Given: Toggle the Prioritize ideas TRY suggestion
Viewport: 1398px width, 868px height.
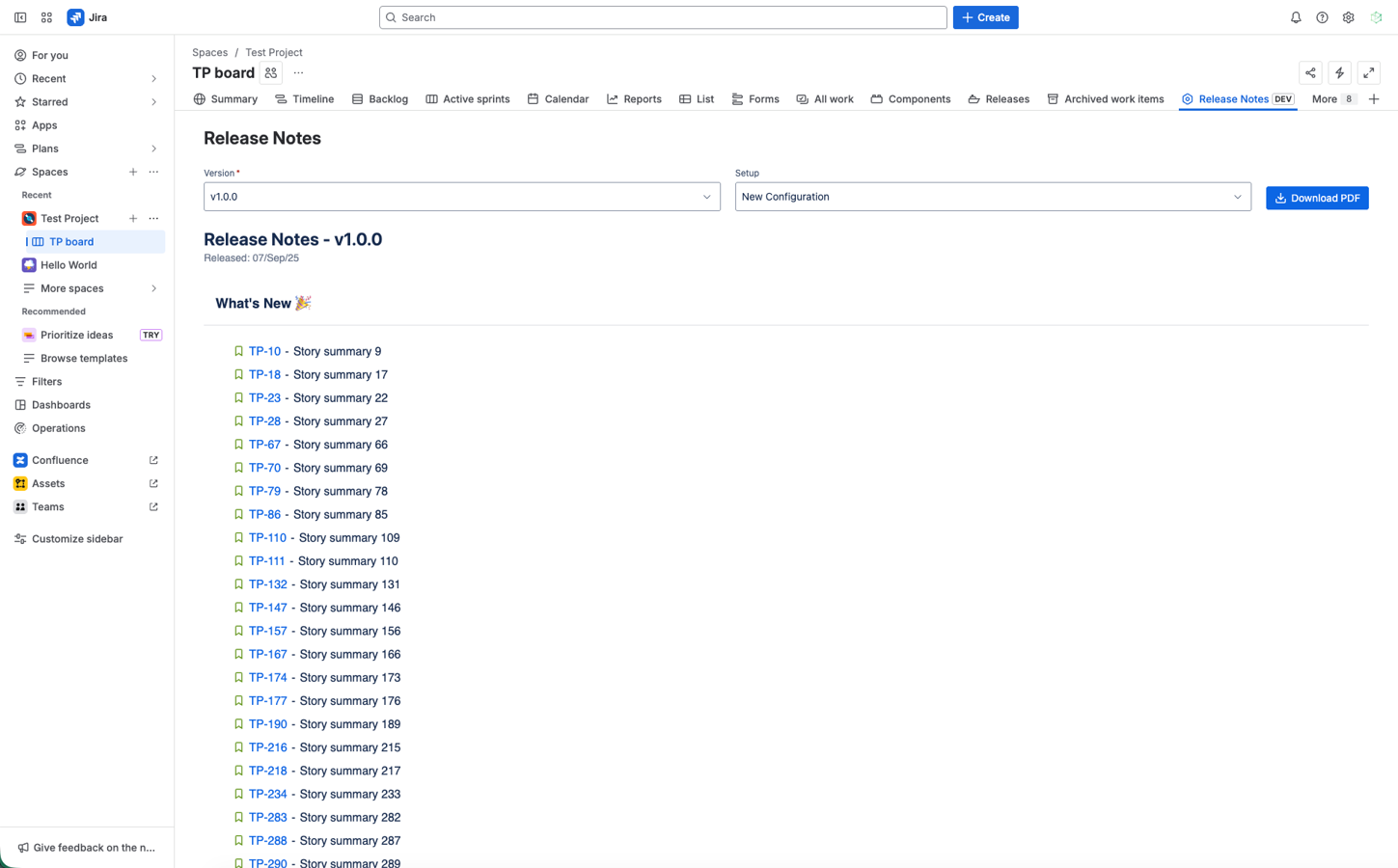Looking at the screenshot, I should pos(151,335).
